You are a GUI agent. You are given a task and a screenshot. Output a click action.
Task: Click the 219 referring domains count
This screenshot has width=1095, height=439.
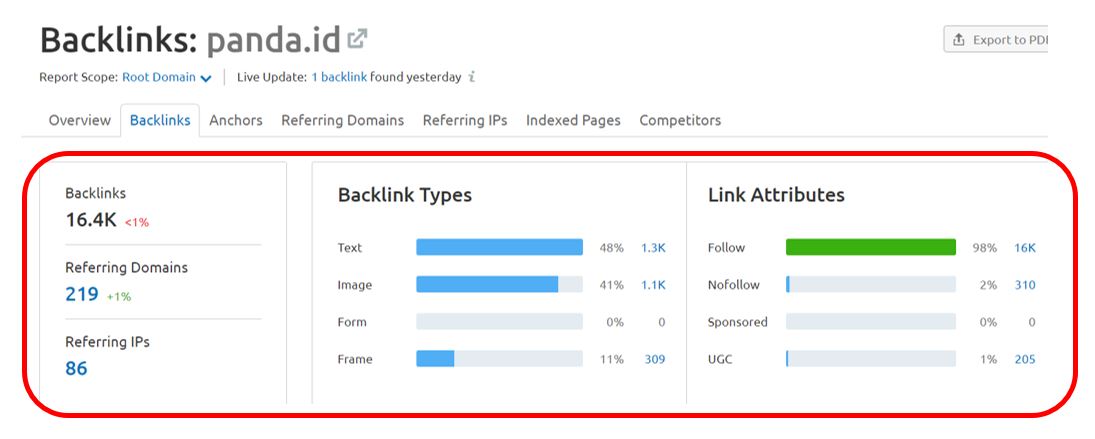point(82,294)
